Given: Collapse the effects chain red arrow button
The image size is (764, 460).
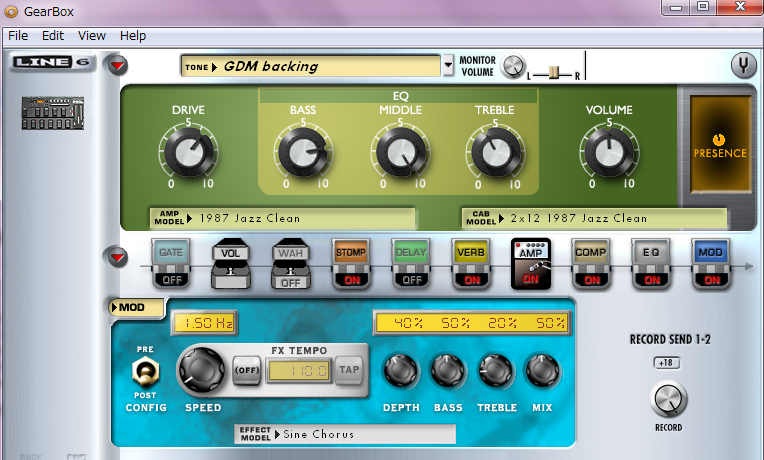Looking at the screenshot, I should click(x=117, y=257).
